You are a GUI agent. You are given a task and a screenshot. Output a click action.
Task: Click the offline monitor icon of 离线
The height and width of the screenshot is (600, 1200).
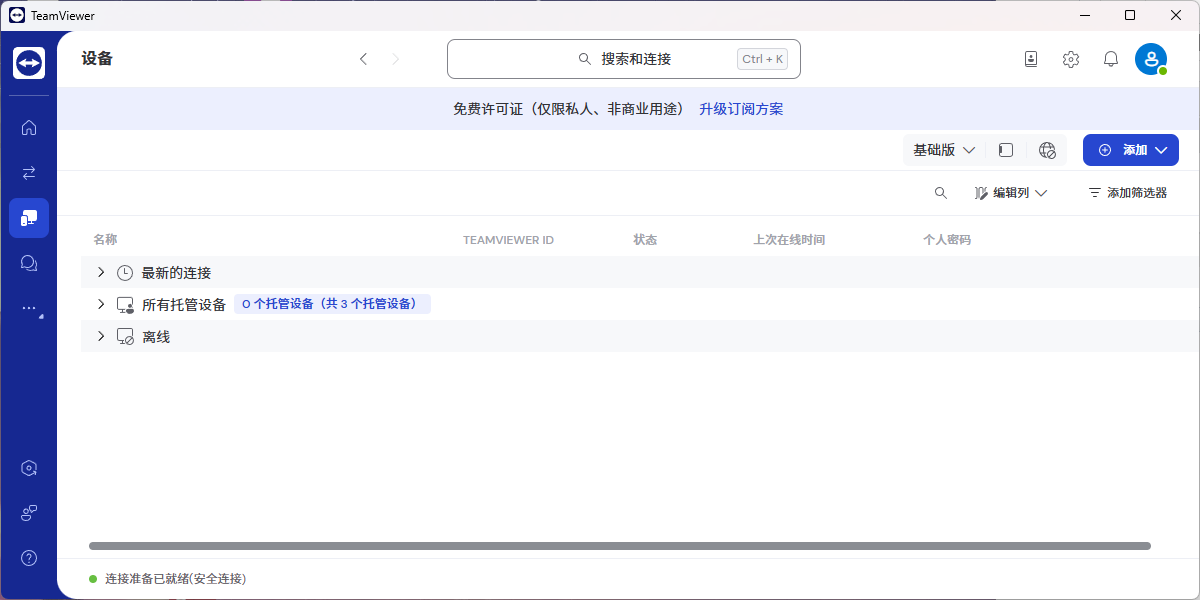(125, 337)
